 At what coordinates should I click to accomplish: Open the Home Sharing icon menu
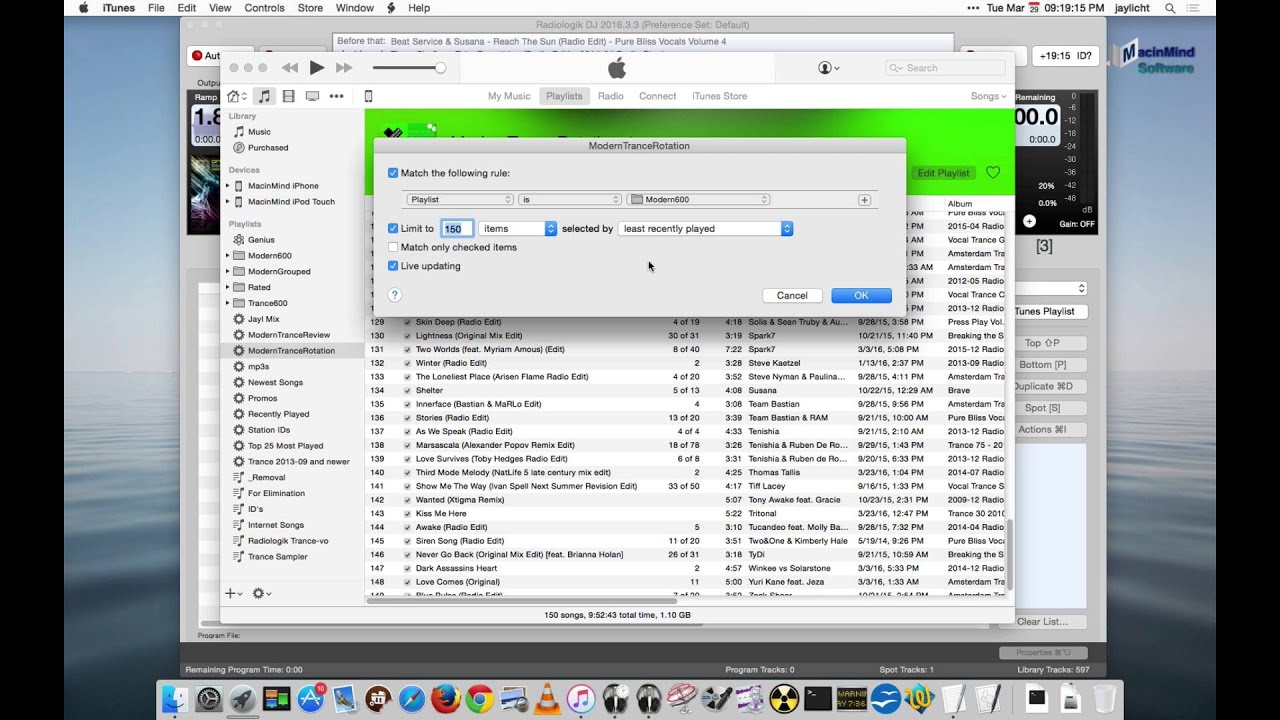click(x=236, y=96)
